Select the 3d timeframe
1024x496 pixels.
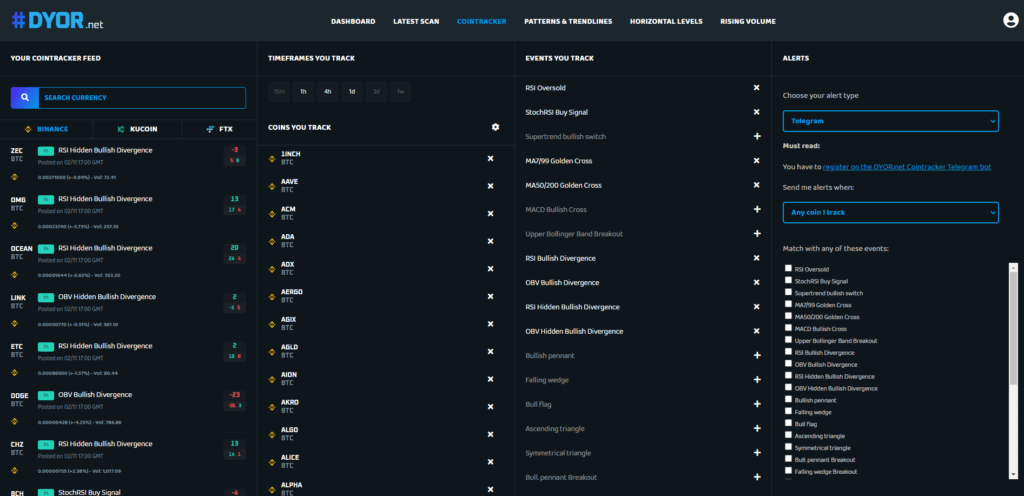coord(376,92)
